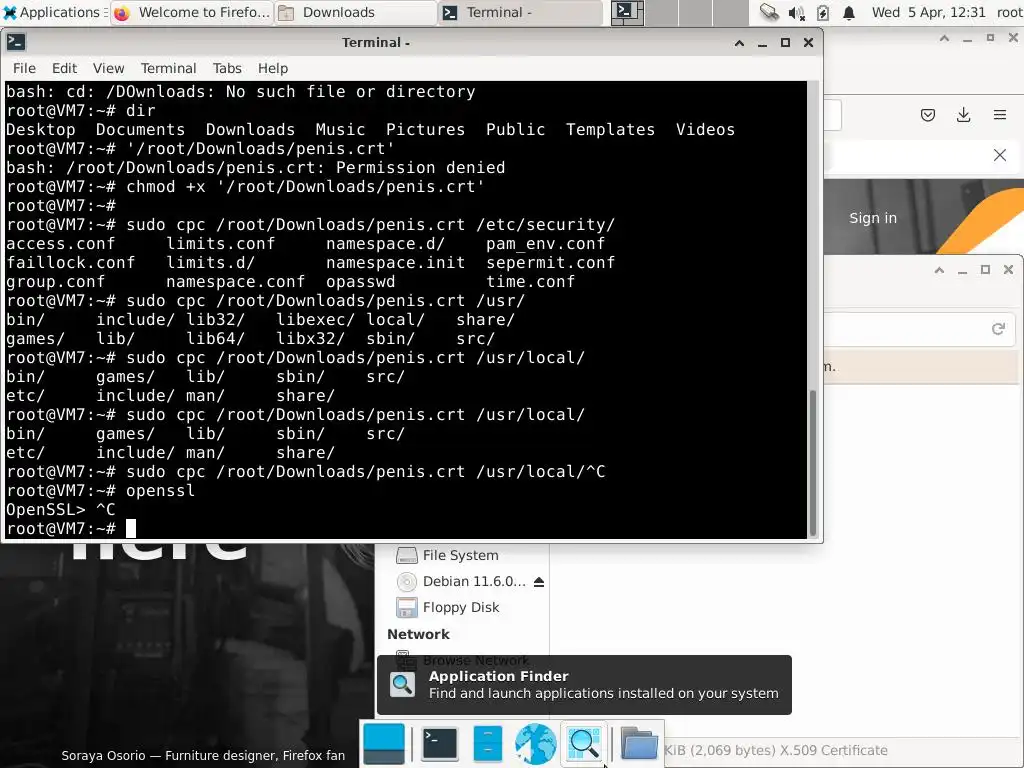
Task: Switch to Welcome to Firefox taskbar window
Action: tap(192, 12)
